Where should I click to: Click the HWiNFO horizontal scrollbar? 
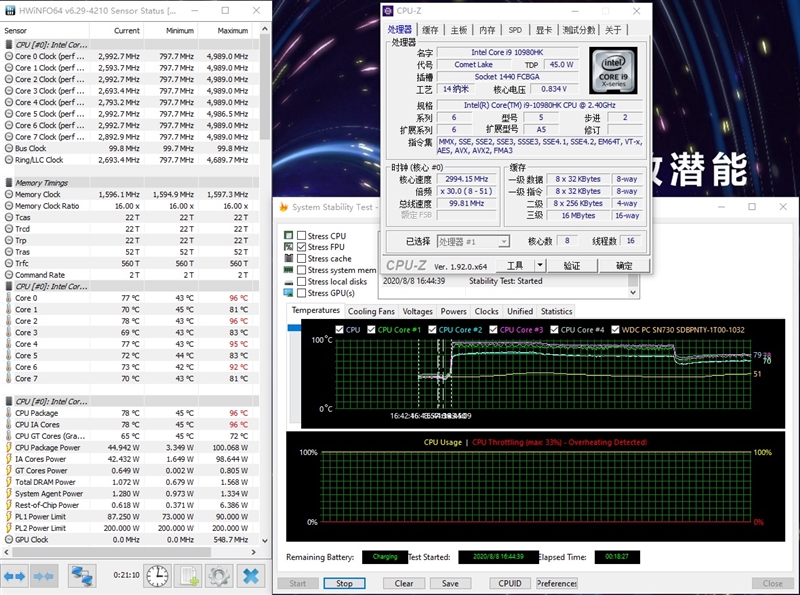(x=111, y=552)
